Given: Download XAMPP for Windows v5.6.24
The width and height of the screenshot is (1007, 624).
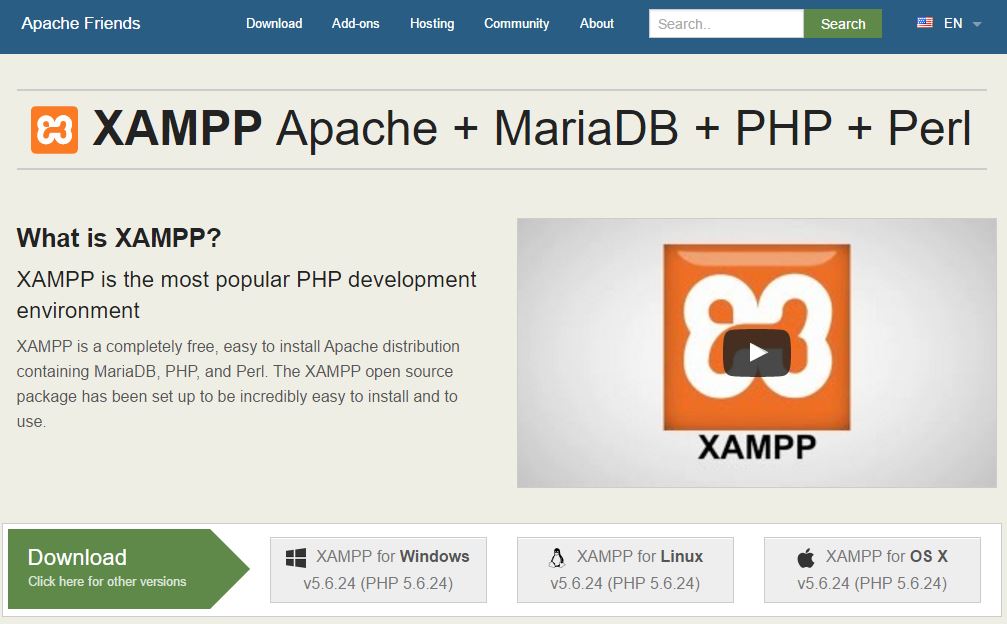Looking at the screenshot, I should tap(379, 568).
